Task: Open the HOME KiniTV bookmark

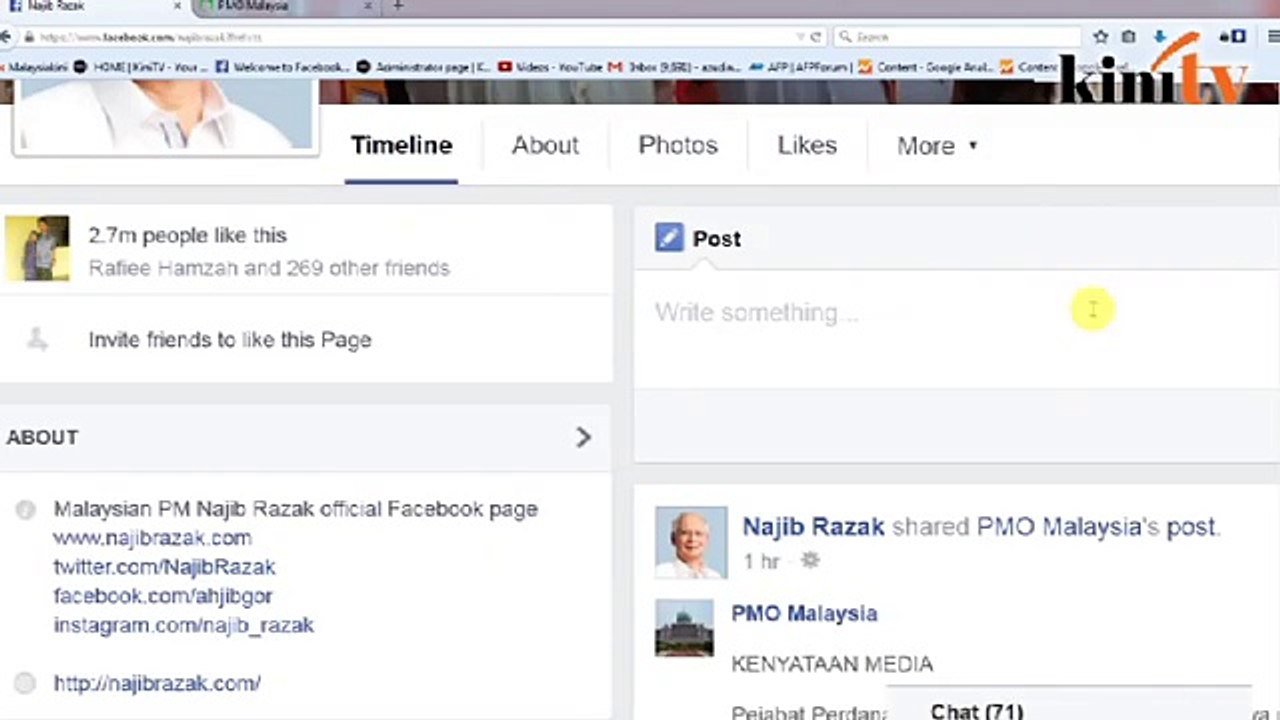Action: pos(142,67)
